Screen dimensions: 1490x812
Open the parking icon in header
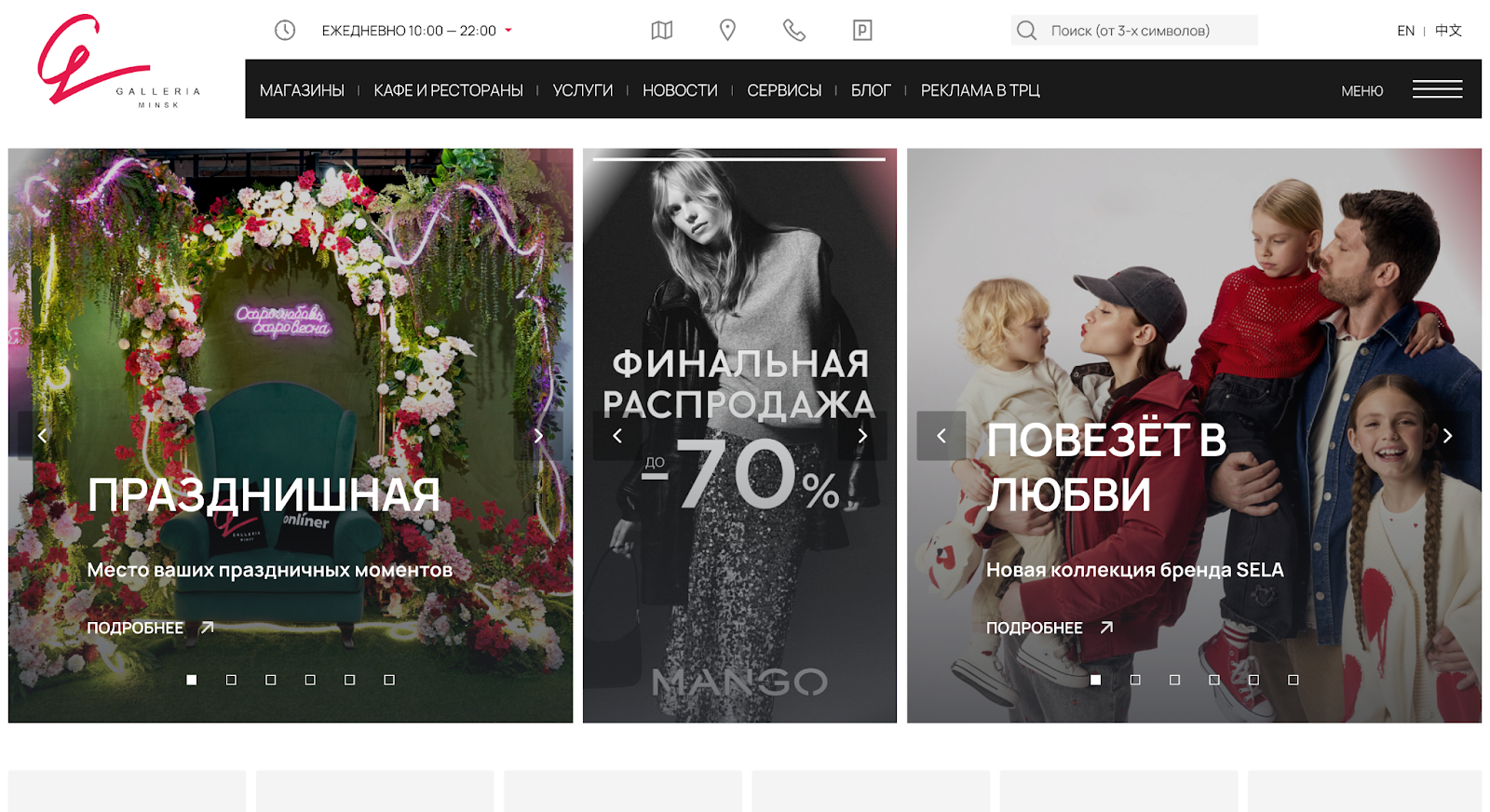(862, 31)
